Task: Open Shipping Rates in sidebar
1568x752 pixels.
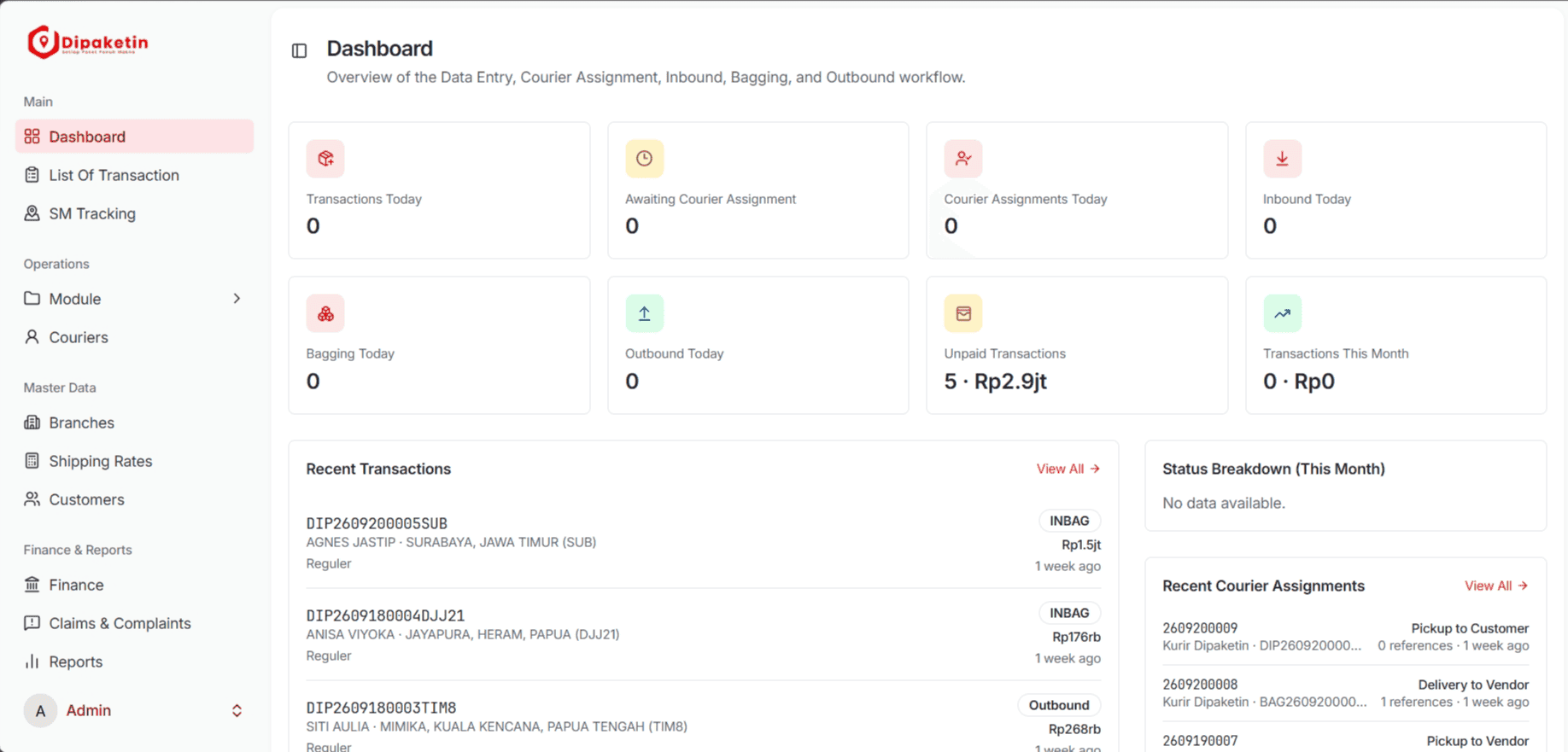Action: [x=134, y=461]
